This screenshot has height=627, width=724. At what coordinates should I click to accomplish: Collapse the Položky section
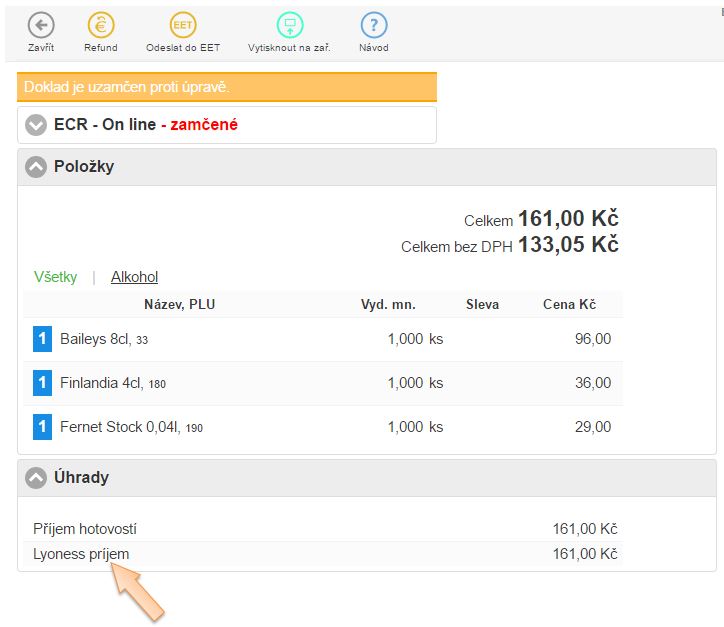37,167
